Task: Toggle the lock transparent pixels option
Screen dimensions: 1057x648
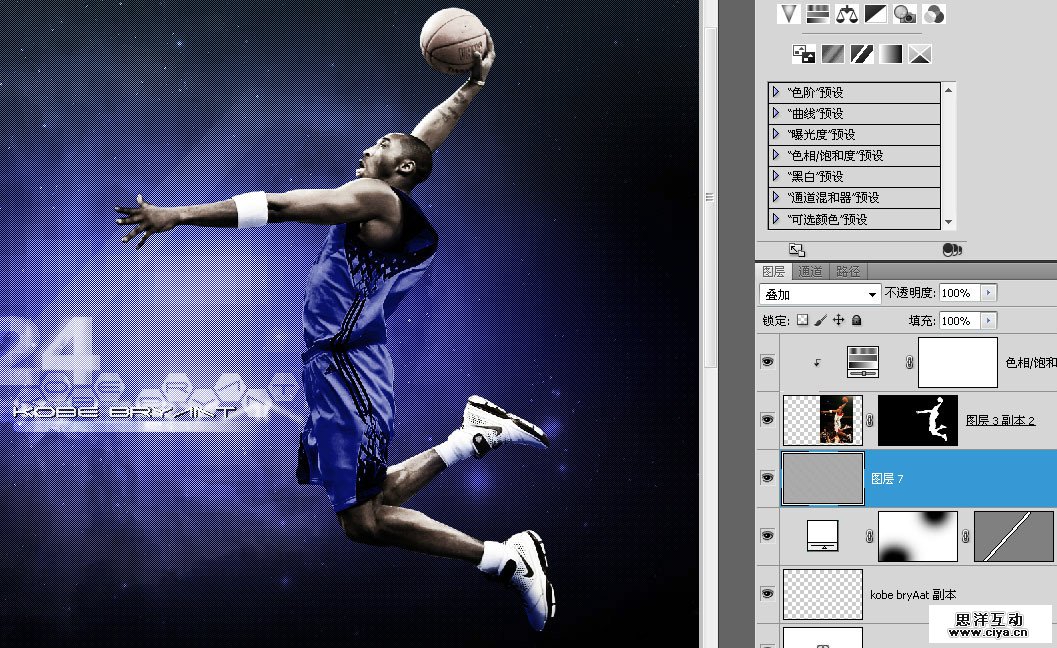Action: tap(801, 320)
